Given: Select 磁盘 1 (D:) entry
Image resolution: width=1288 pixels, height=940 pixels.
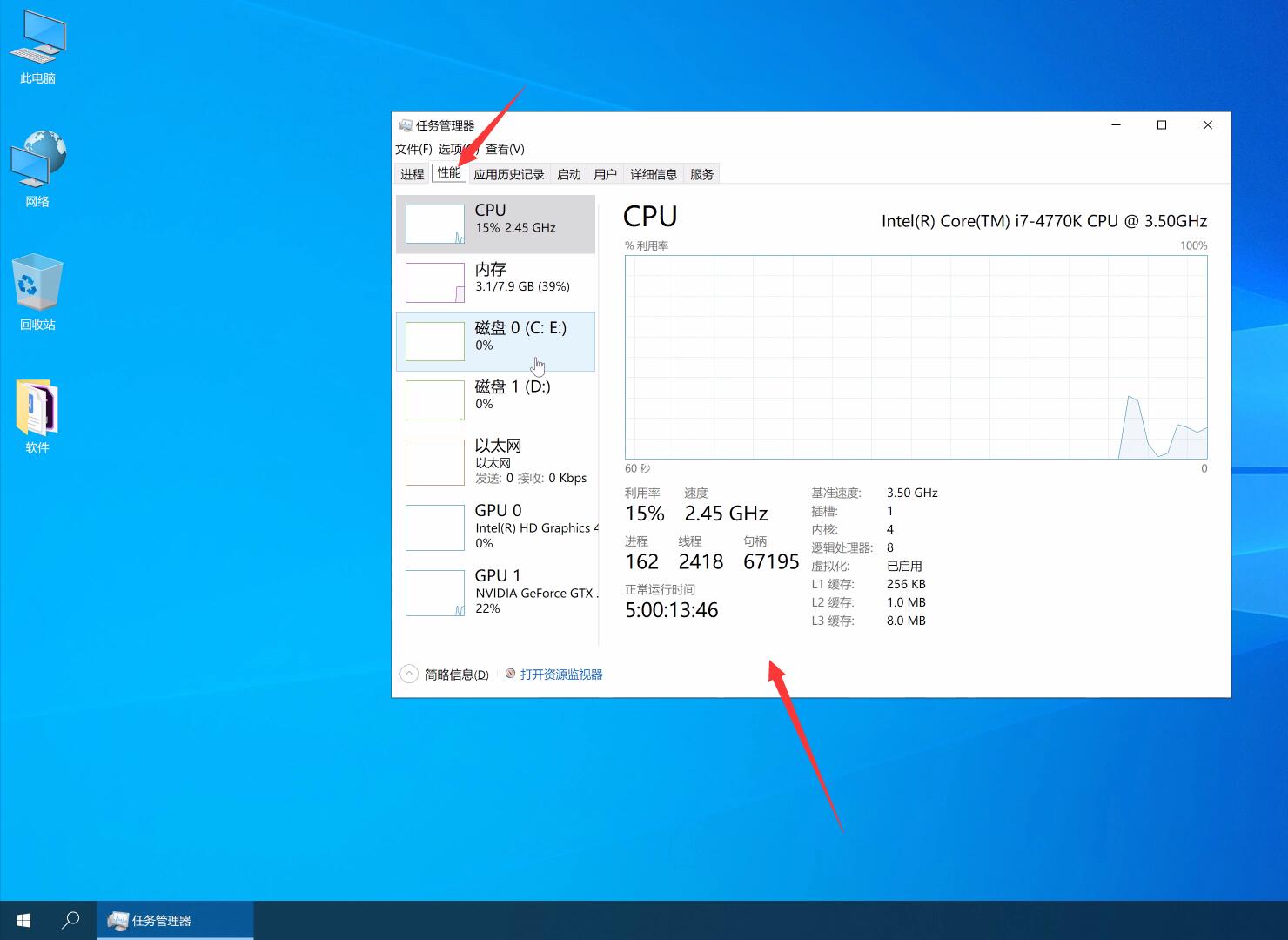Looking at the screenshot, I should tap(495, 400).
